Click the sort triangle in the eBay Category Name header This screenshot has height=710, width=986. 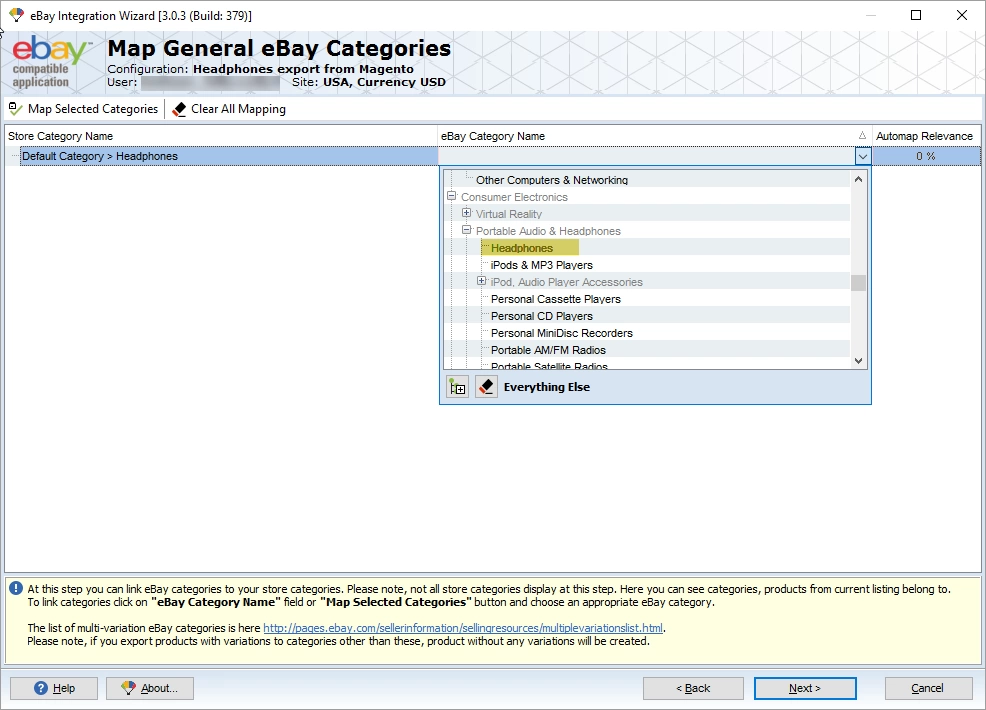(x=862, y=135)
